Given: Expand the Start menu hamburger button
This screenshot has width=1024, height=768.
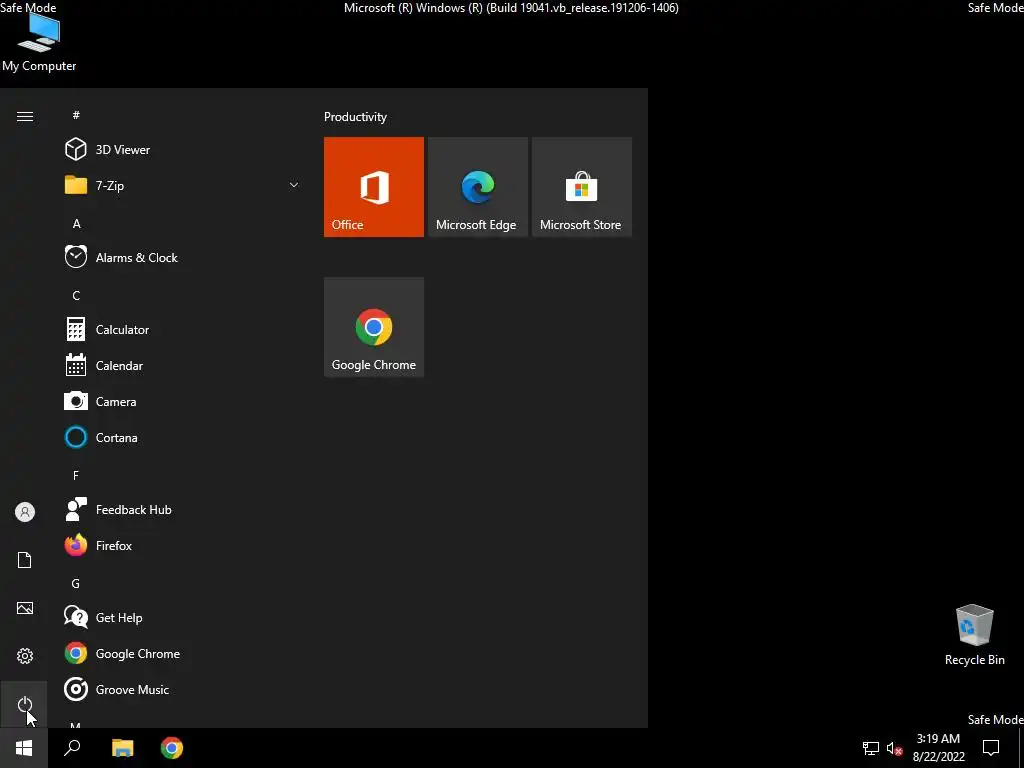Looking at the screenshot, I should pos(25,116).
